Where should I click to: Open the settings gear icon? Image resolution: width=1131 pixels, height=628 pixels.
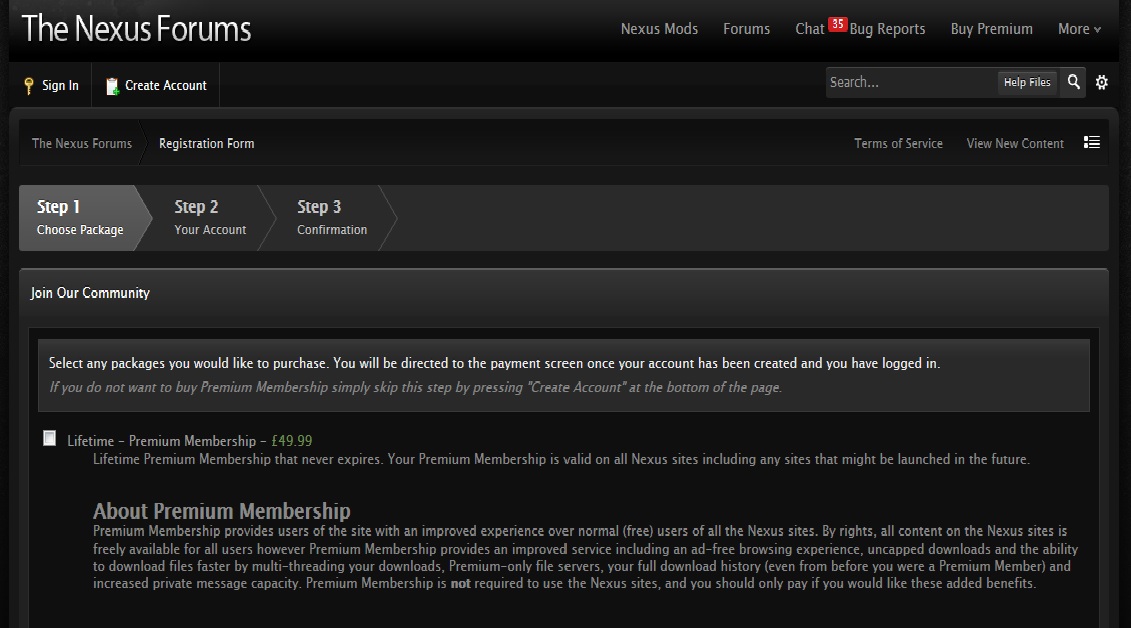[1101, 82]
